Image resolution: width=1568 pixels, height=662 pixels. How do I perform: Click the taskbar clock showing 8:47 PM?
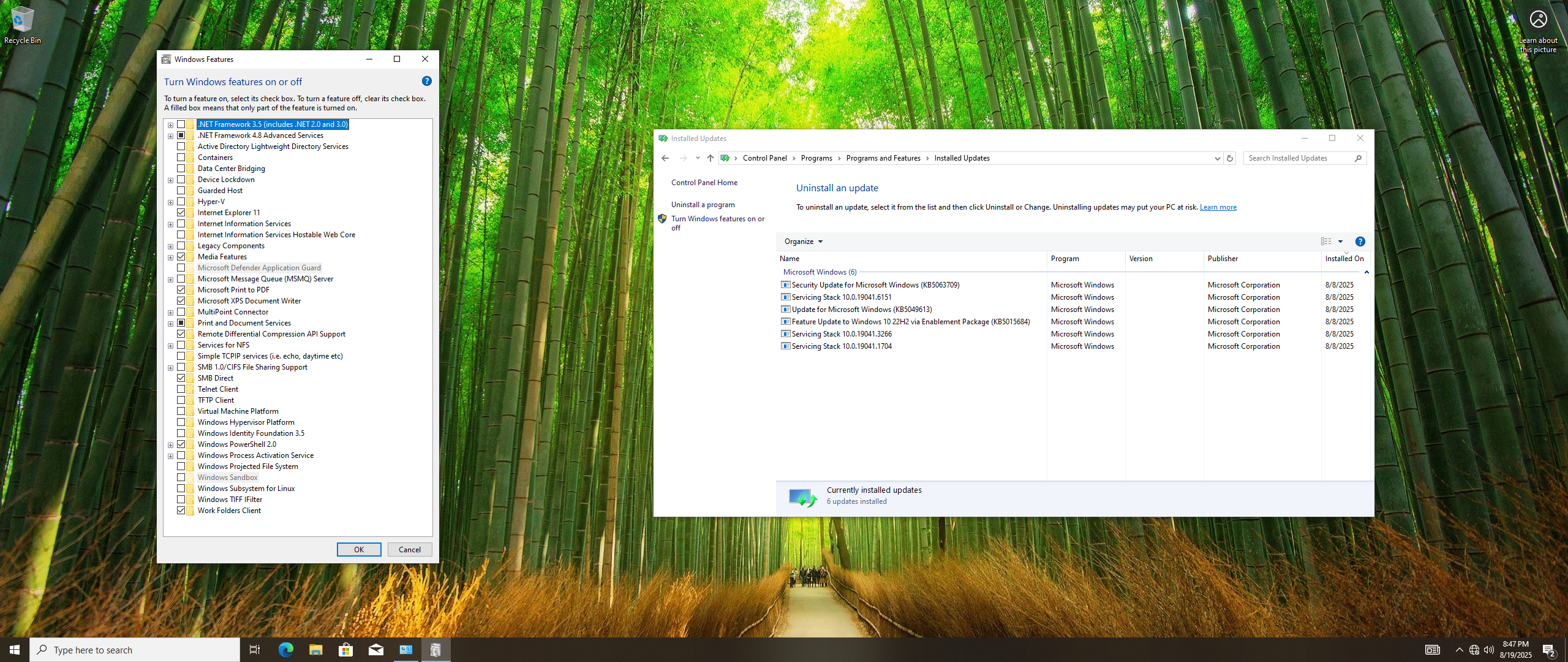pyautogui.click(x=1516, y=650)
